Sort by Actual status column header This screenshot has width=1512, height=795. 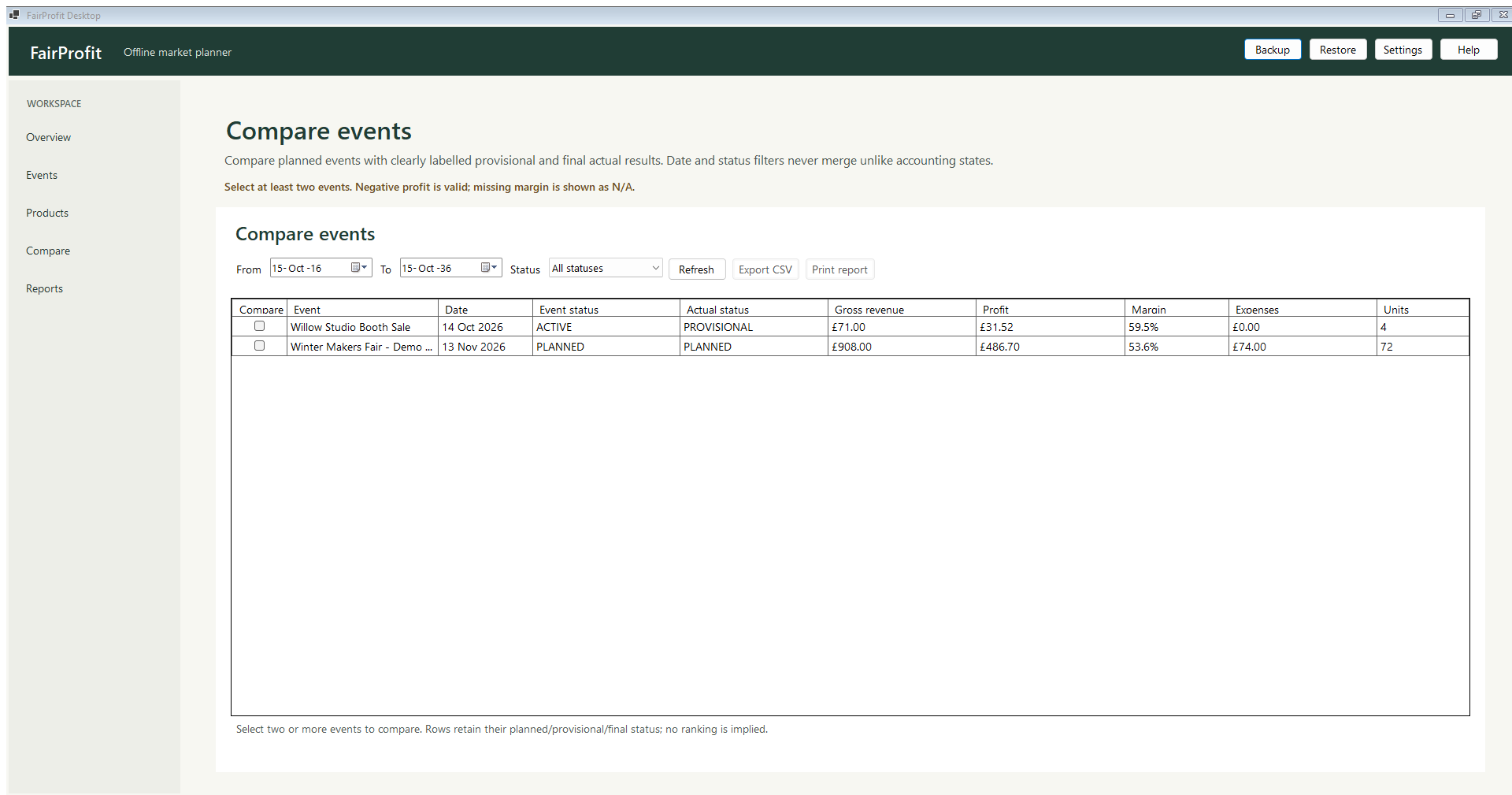pyautogui.click(x=754, y=309)
